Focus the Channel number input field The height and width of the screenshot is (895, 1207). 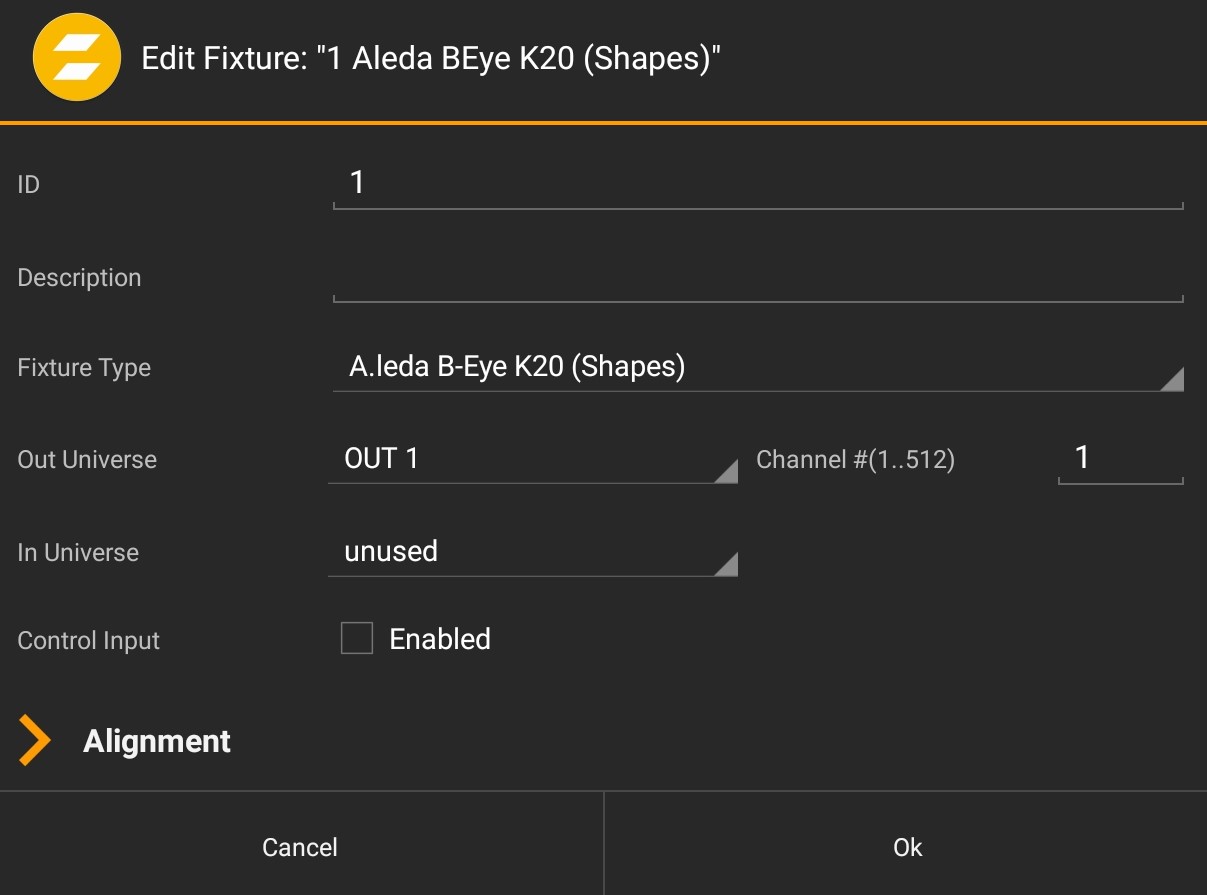[1120, 458]
